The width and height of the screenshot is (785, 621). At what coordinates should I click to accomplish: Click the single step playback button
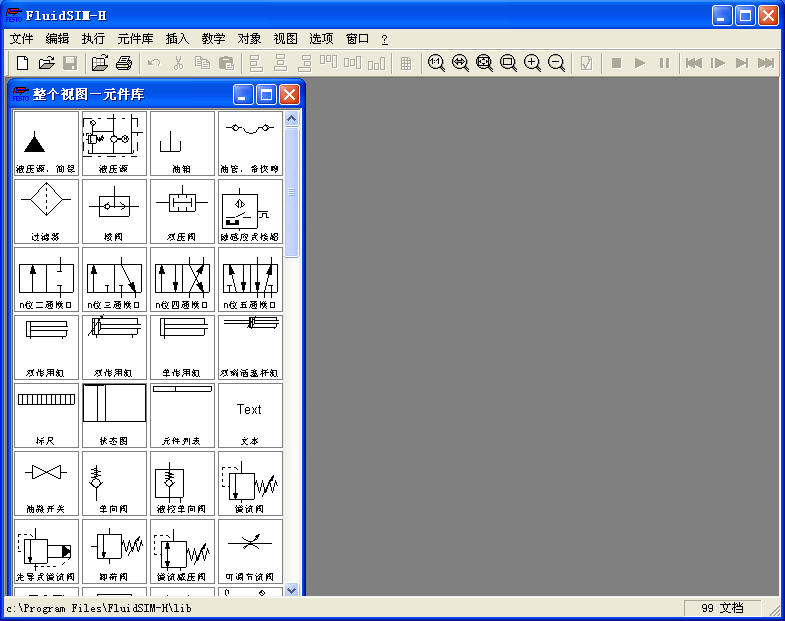[x=717, y=63]
